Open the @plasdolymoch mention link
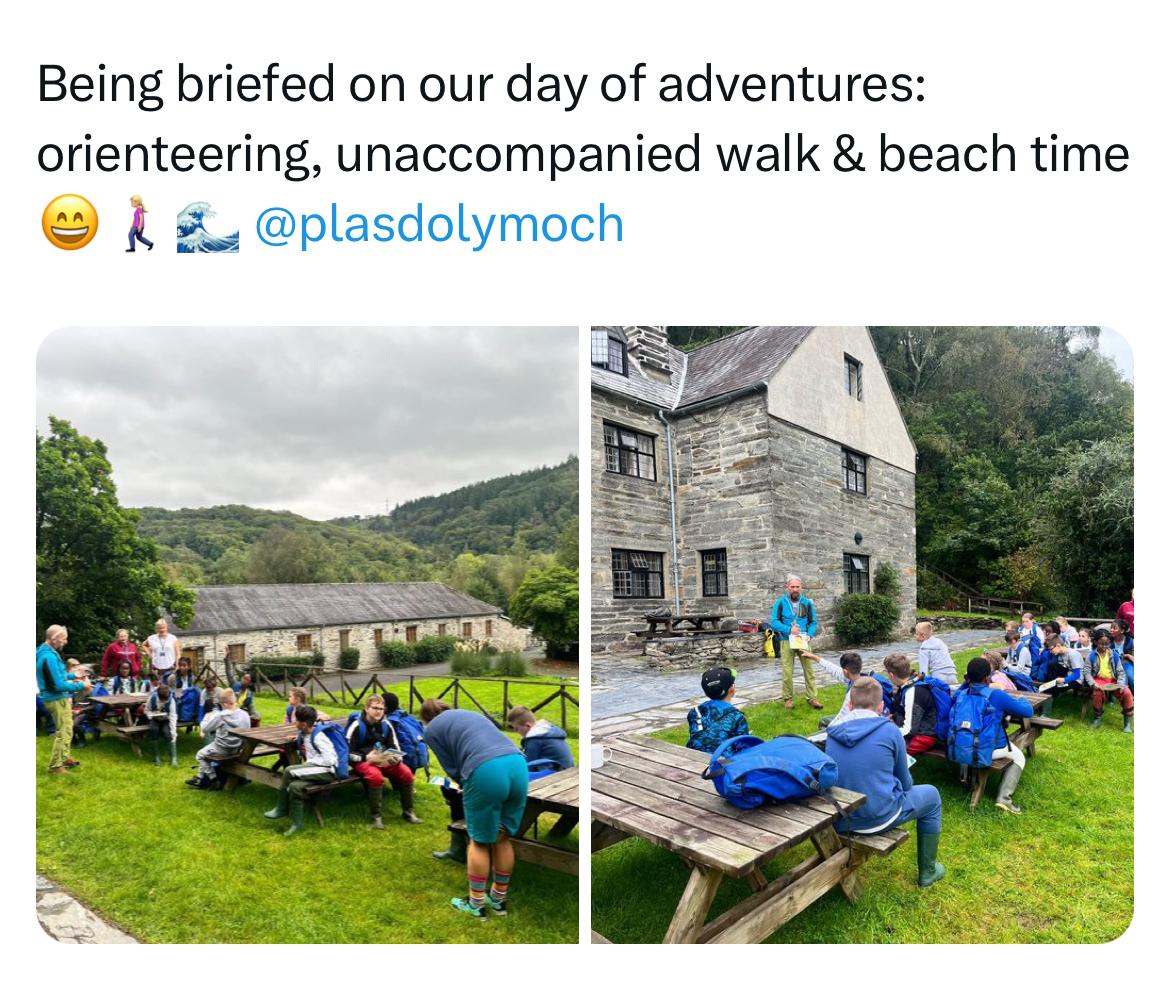 [439, 224]
